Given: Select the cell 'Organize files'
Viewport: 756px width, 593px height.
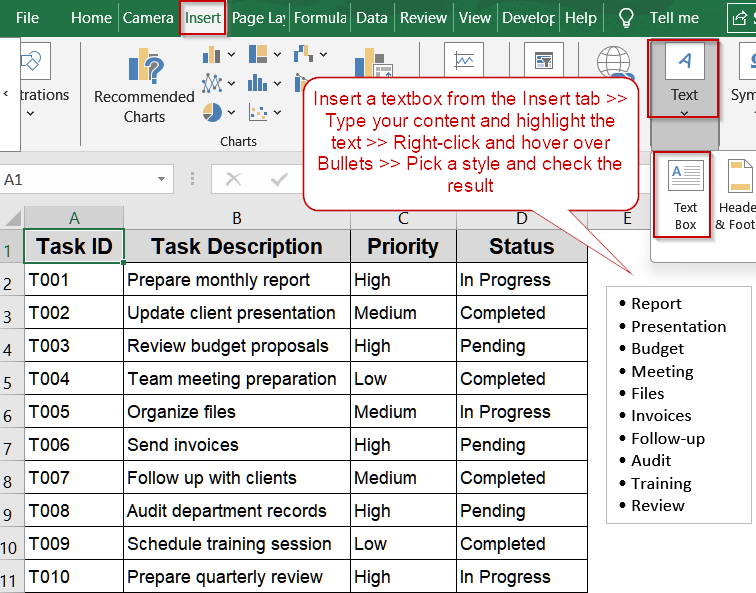Looking at the screenshot, I should point(237,412).
